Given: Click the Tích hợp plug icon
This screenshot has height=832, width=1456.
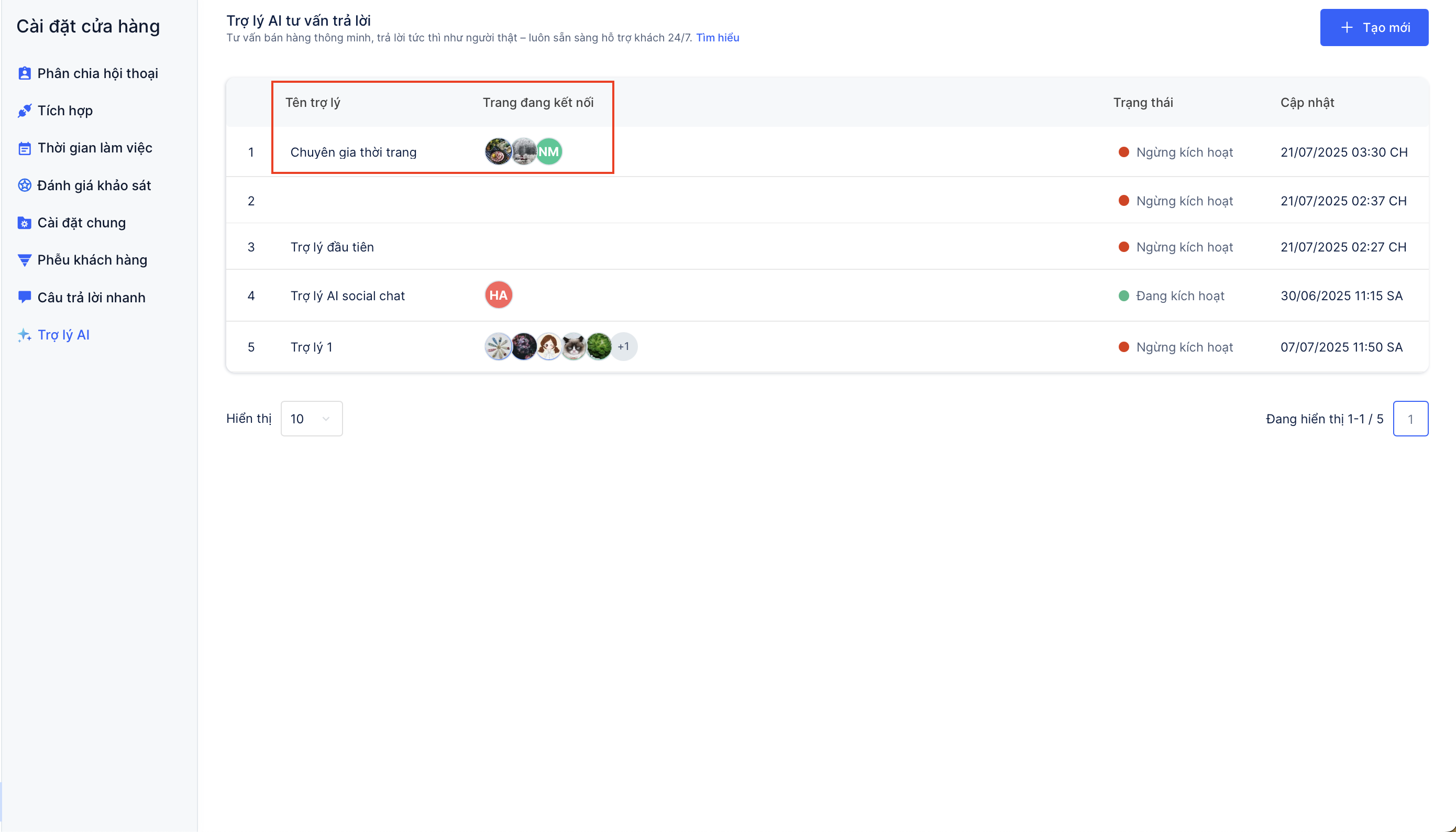Looking at the screenshot, I should coord(24,111).
